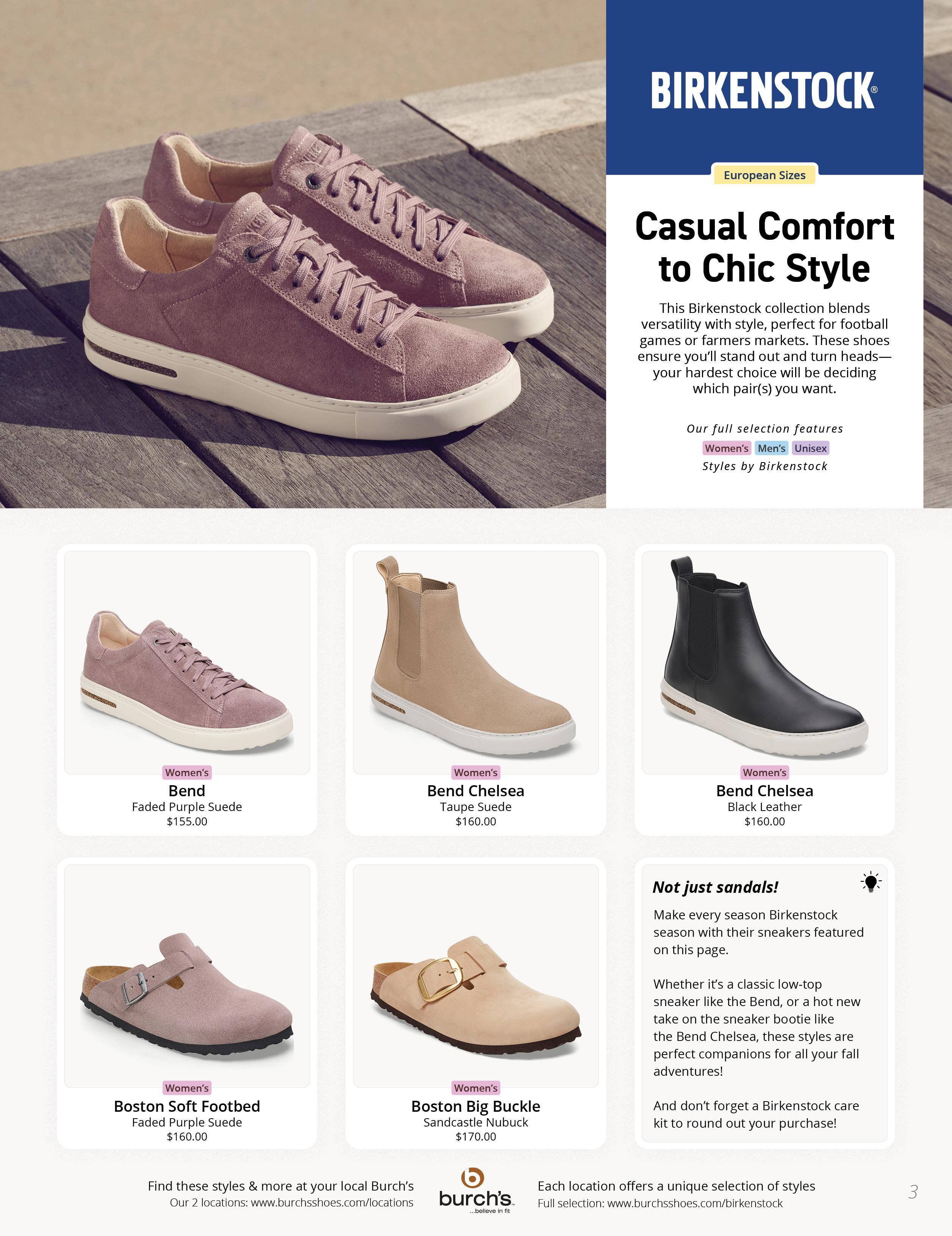The height and width of the screenshot is (1236, 952).
Task: Click the Burch's logo in the footer
Action: point(475,1191)
